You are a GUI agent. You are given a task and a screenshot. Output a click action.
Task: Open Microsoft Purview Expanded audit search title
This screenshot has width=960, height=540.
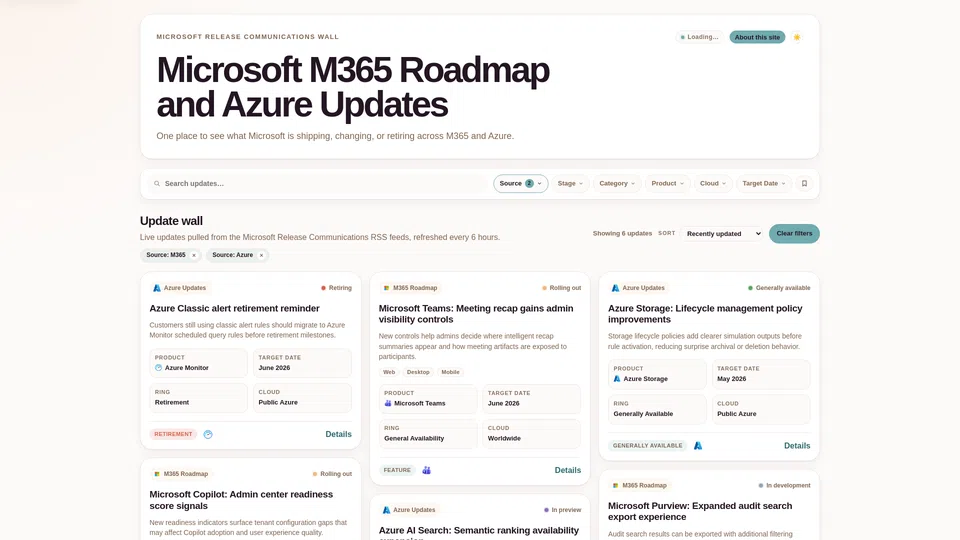click(x=700, y=511)
